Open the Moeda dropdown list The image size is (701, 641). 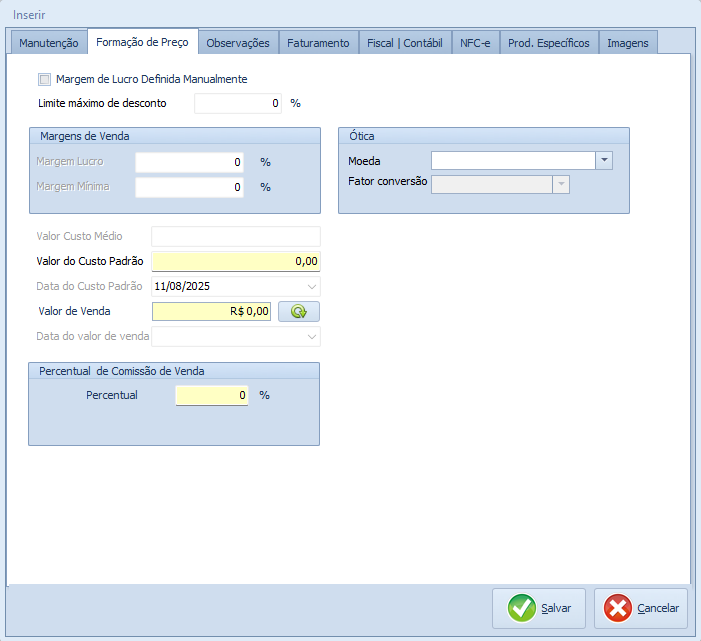[603, 160]
